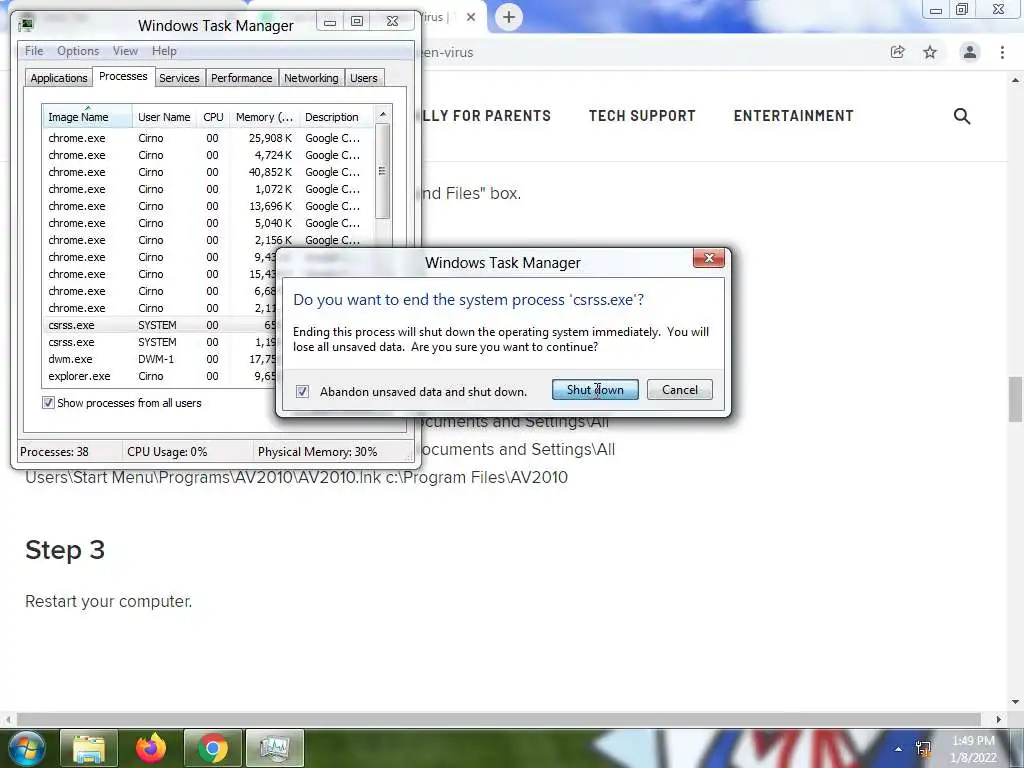Click the taskbar clock showing 1:49 PM
1024x768 pixels.
[973, 749]
